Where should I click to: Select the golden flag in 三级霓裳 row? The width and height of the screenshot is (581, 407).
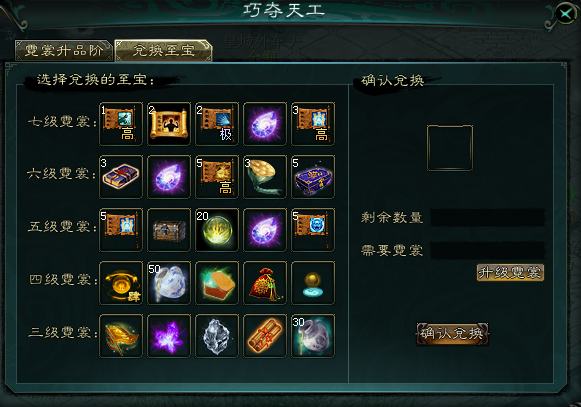tap(121, 336)
